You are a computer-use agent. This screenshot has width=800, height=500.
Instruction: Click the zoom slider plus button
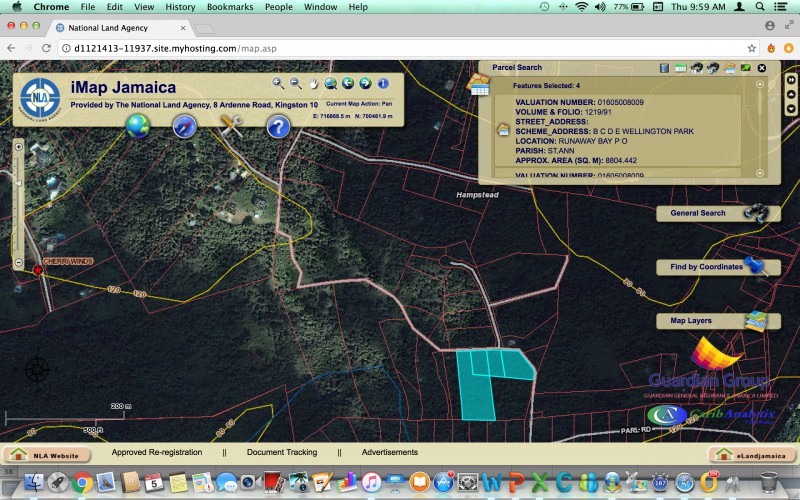(x=19, y=147)
